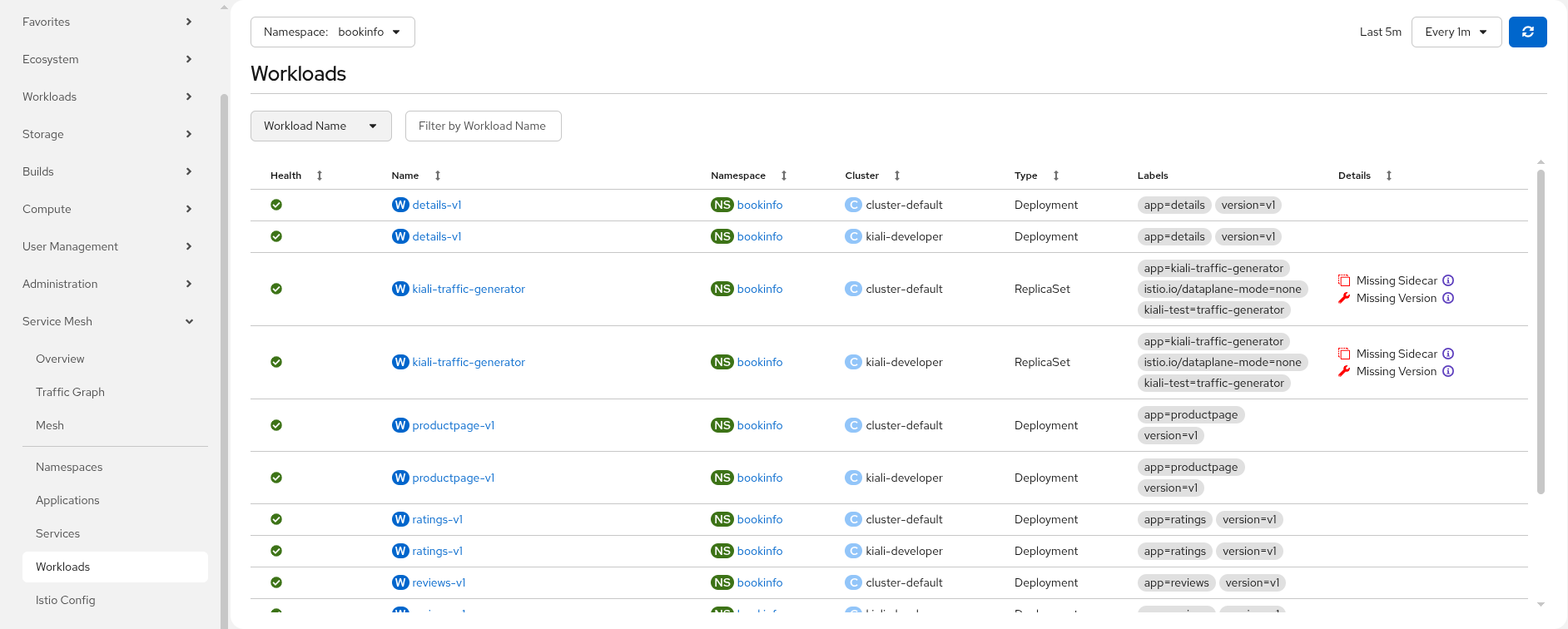Click istio.io/dataplane-mode=none label in cluster-default row
Image resolution: width=1568 pixels, height=629 pixels.
(1223, 289)
